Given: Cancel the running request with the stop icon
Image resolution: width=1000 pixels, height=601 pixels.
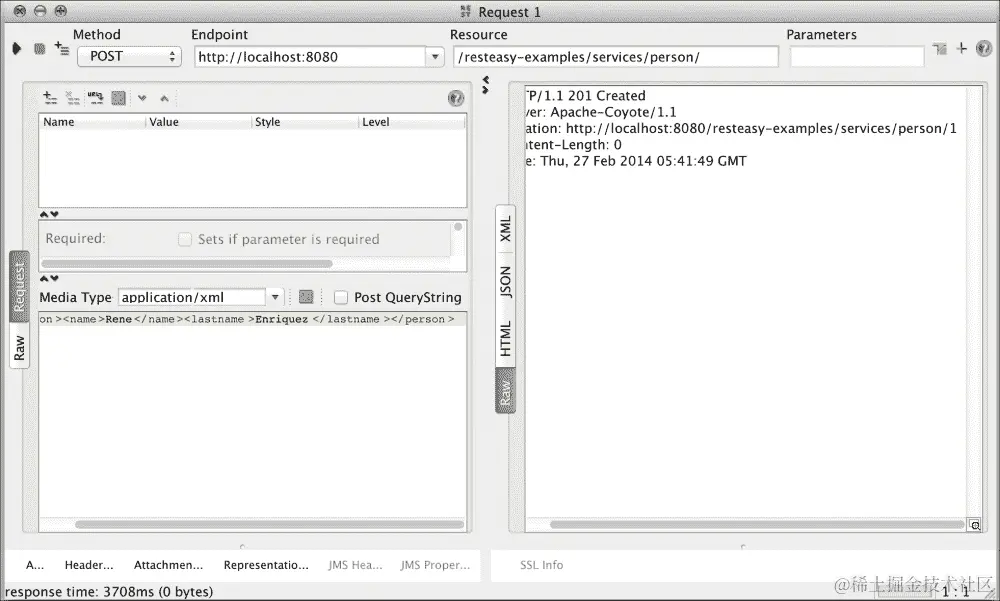Looking at the screenshot, I should (x=40, y=48).
